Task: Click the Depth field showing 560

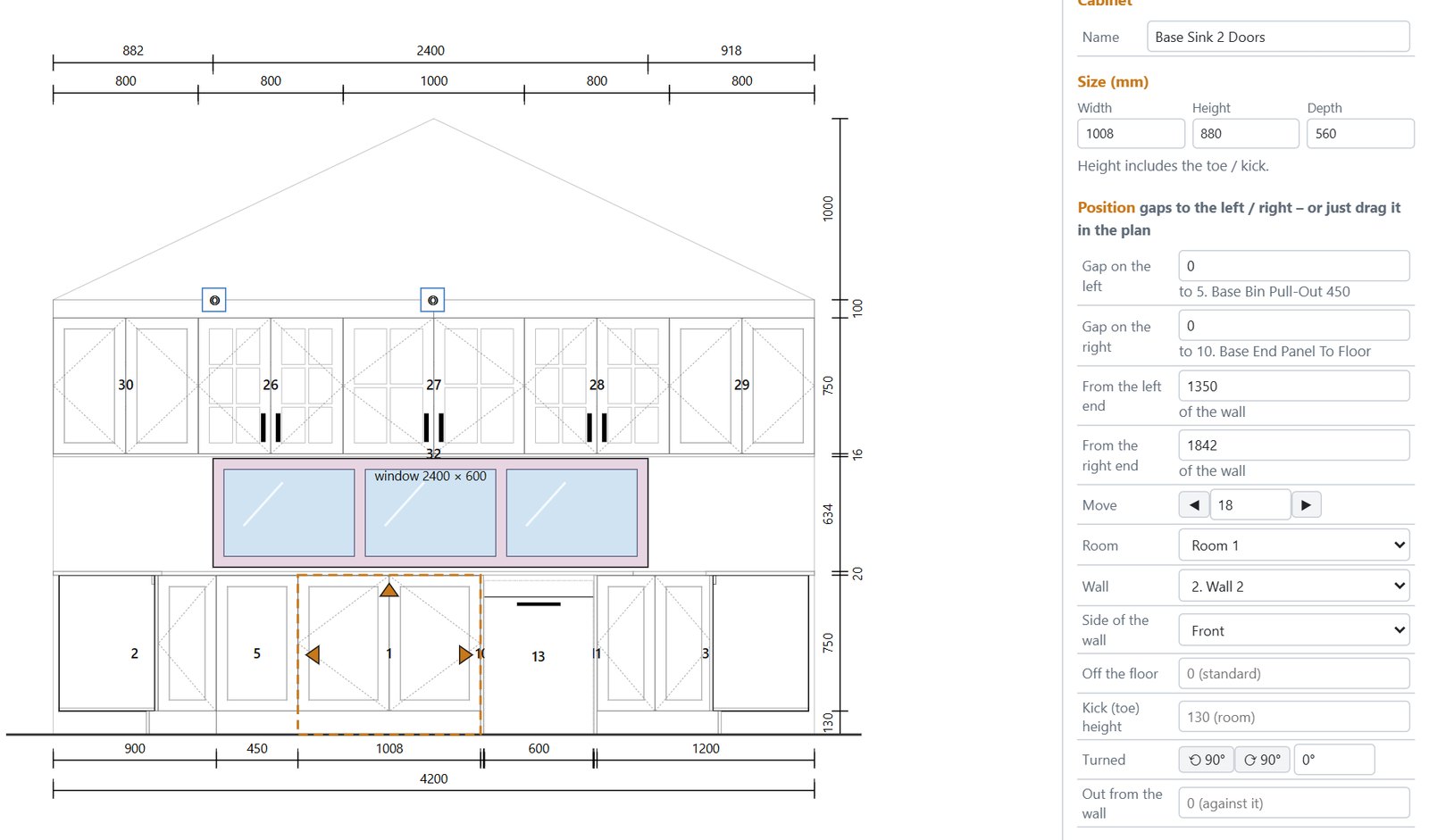Action: click(1360, 134)
